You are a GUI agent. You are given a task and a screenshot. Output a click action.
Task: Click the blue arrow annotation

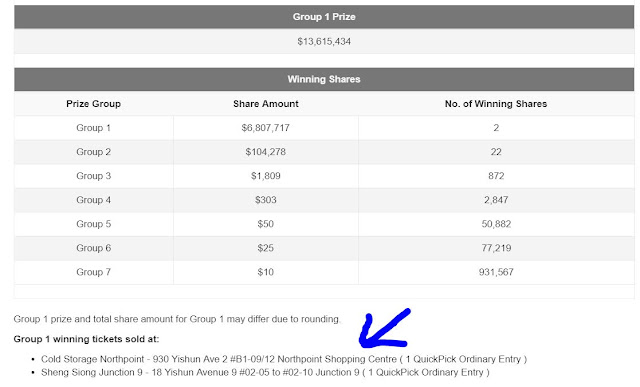tap(384, 329)
